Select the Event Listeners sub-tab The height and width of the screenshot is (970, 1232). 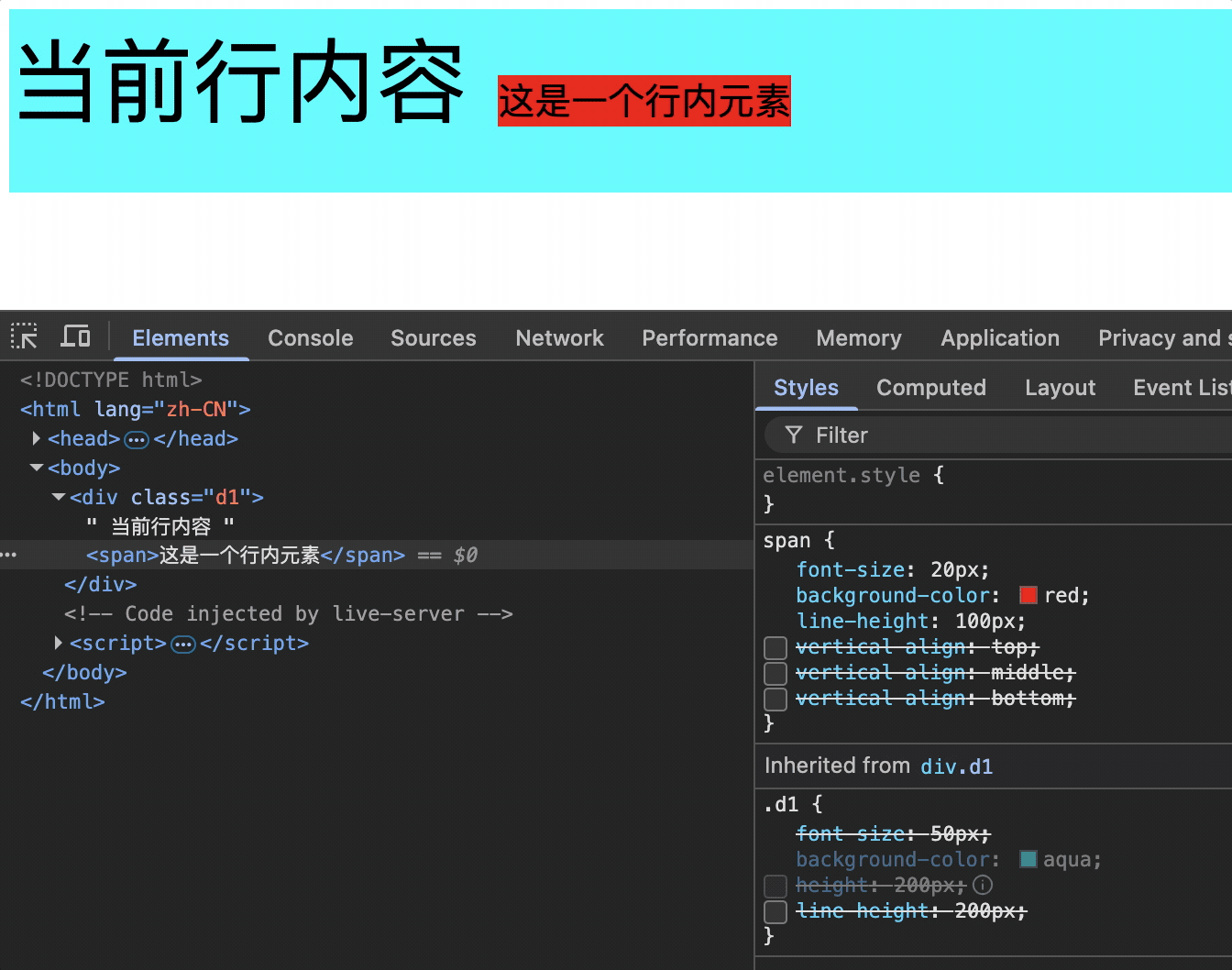point(1182,387)
